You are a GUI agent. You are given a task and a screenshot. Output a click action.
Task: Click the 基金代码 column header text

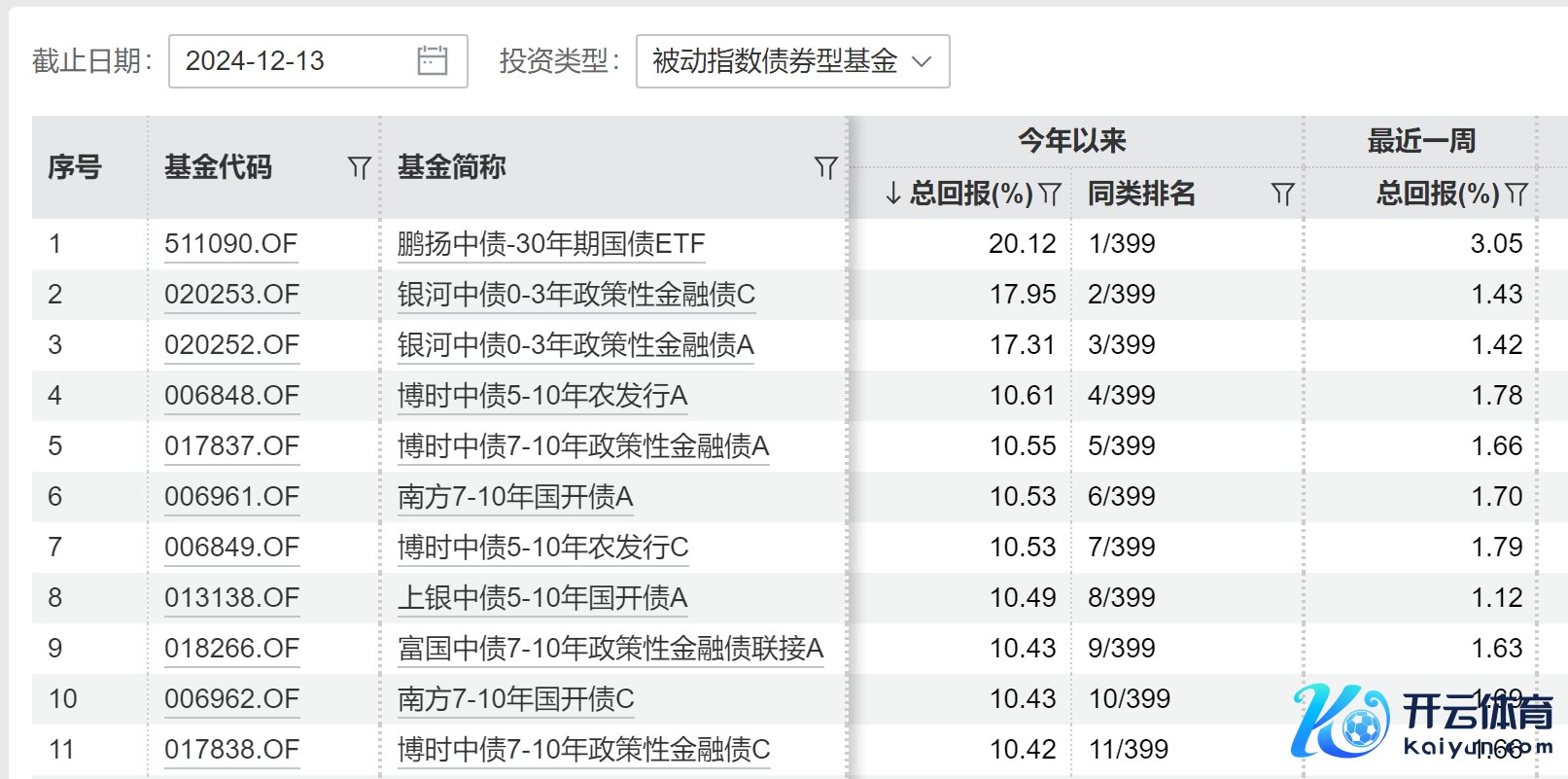(218, 167)
